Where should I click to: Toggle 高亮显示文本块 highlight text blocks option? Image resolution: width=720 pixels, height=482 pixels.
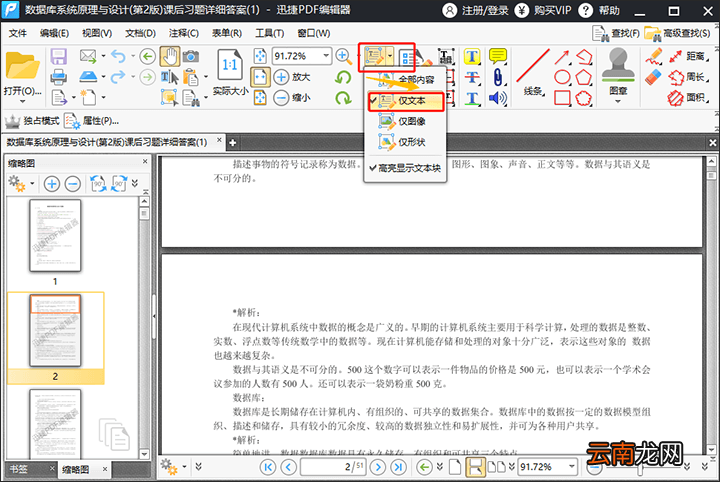(x=405, y=168)
